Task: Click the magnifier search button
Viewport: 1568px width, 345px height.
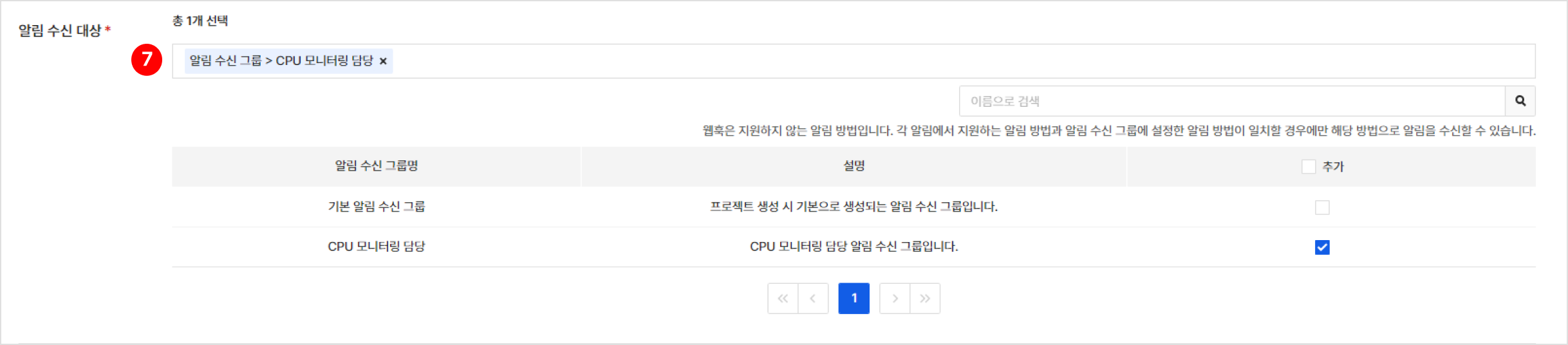Action: click(x=1520, y=101)
